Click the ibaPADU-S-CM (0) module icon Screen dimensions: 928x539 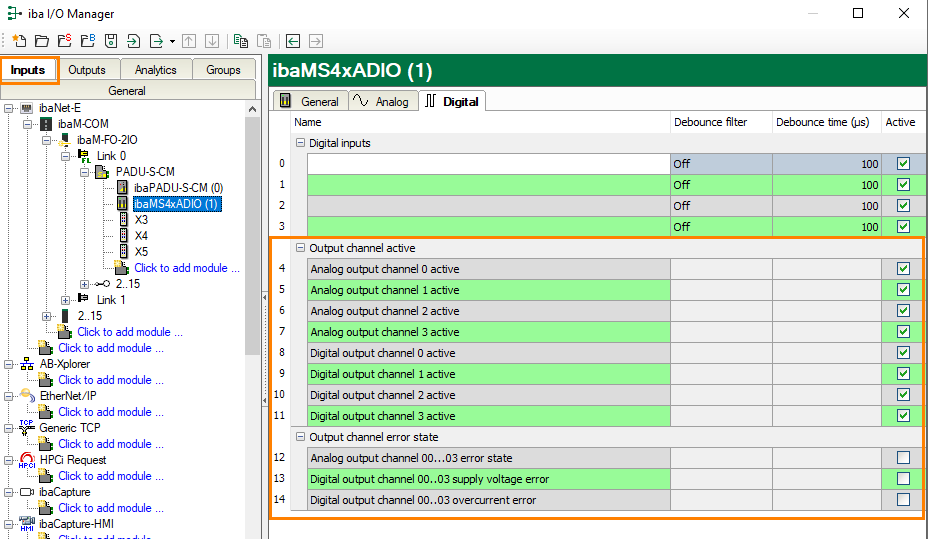(123, 188)
